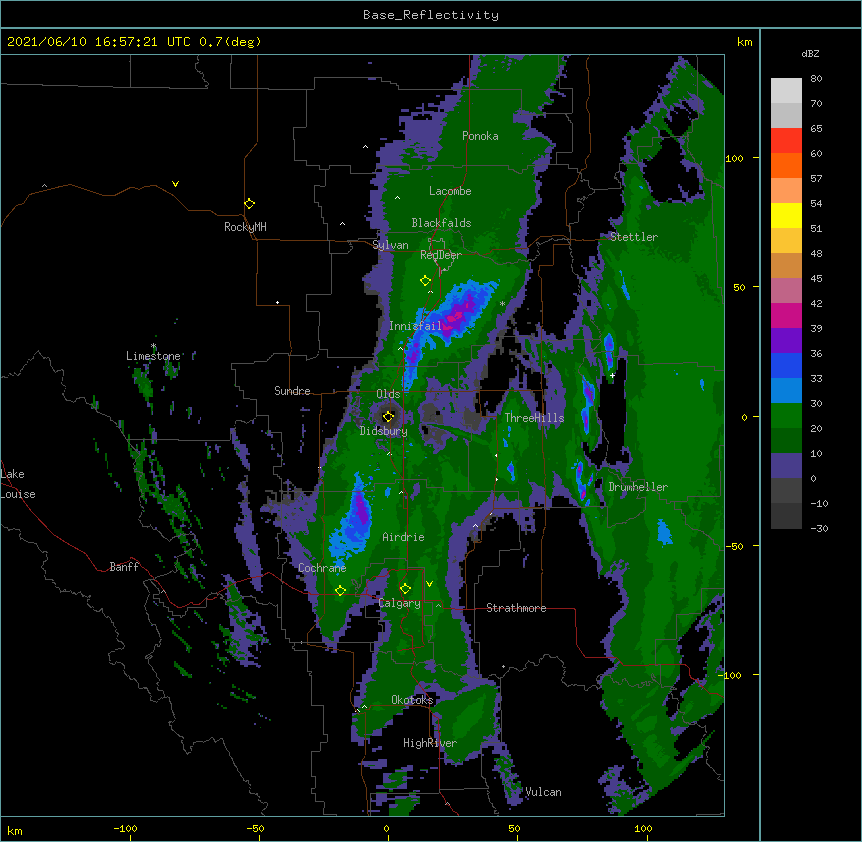Click the Calgary city label
The height and width of the screenshot is (842, 862).
click(x=400, y=603)
